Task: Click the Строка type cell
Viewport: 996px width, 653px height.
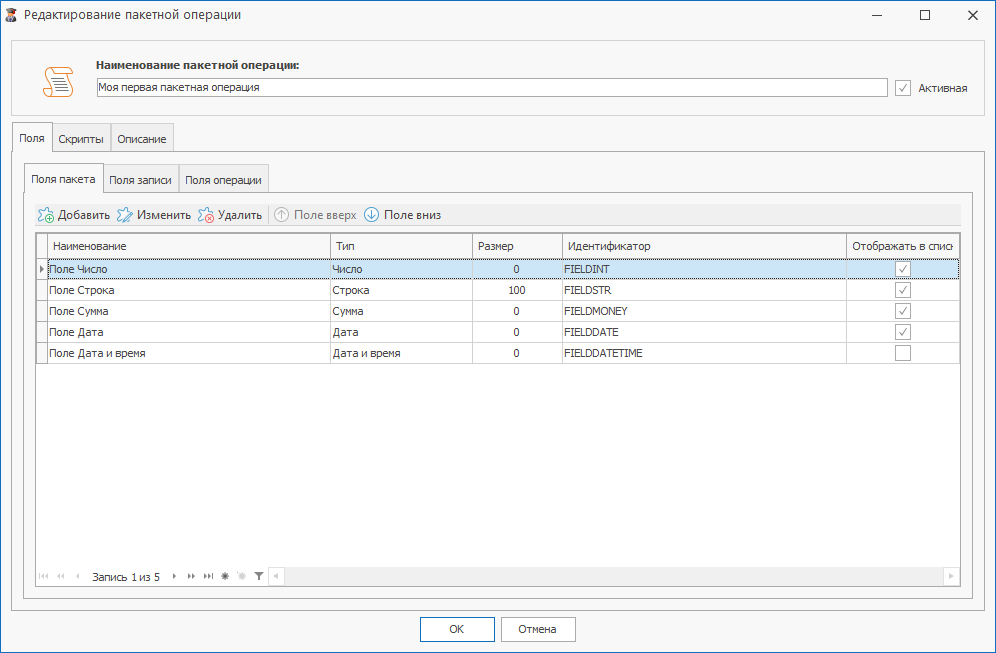Action: point(401,290)
